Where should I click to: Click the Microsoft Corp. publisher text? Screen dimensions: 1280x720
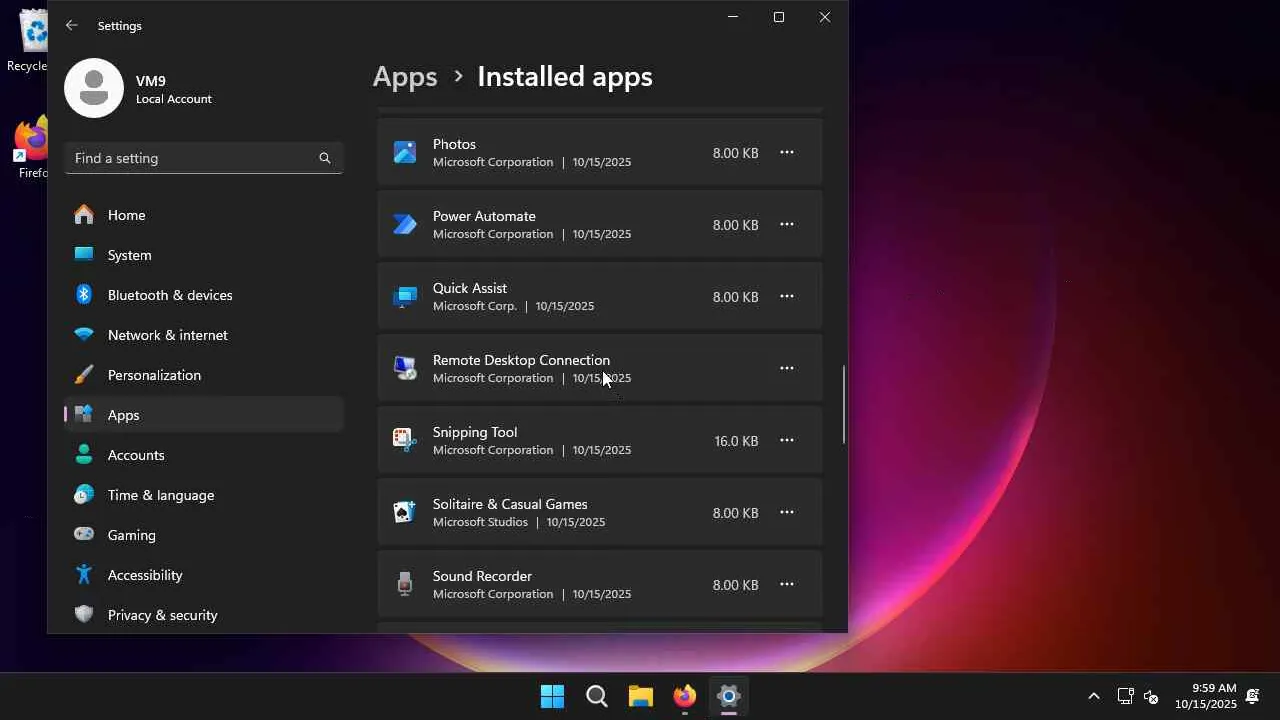[475, 306]
